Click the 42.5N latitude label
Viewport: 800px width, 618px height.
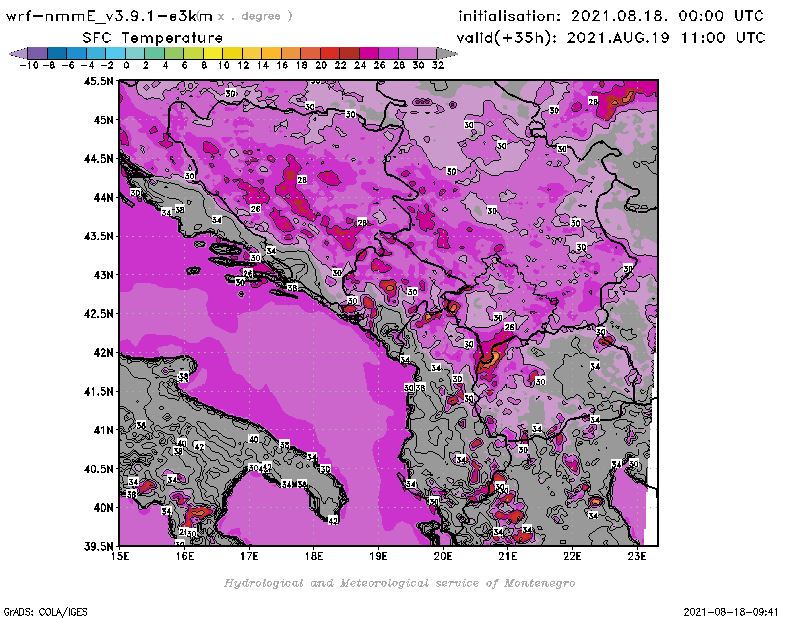point(98,314)
